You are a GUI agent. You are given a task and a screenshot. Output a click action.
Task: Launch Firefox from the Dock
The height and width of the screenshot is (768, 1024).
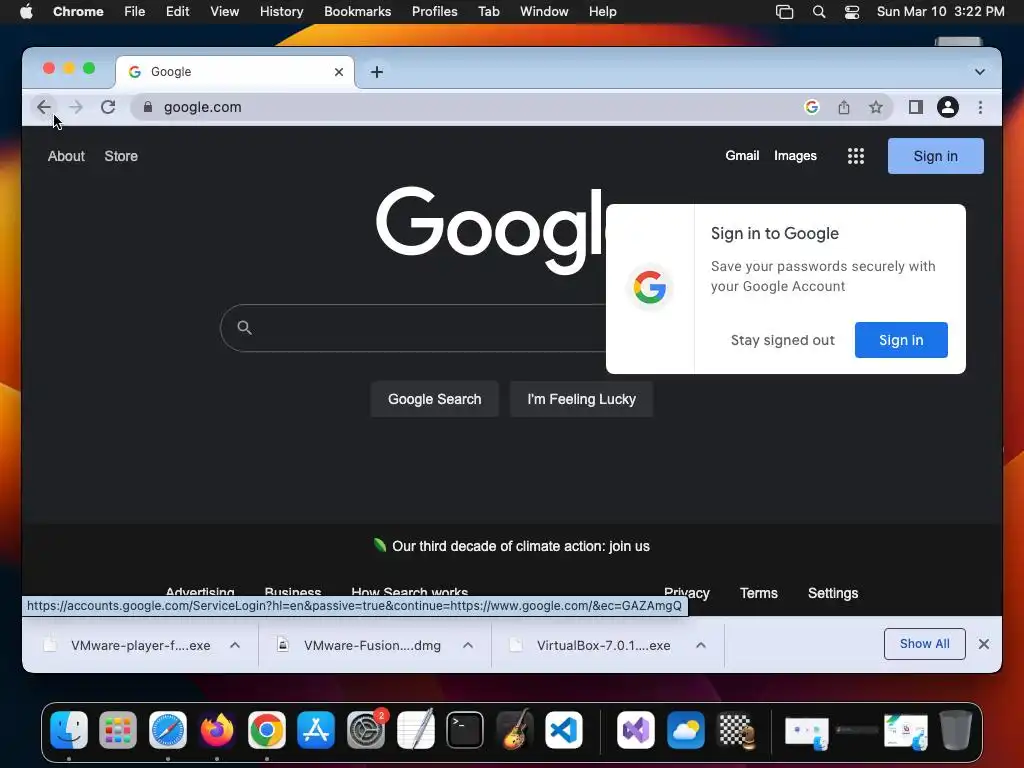pos(217,729)
